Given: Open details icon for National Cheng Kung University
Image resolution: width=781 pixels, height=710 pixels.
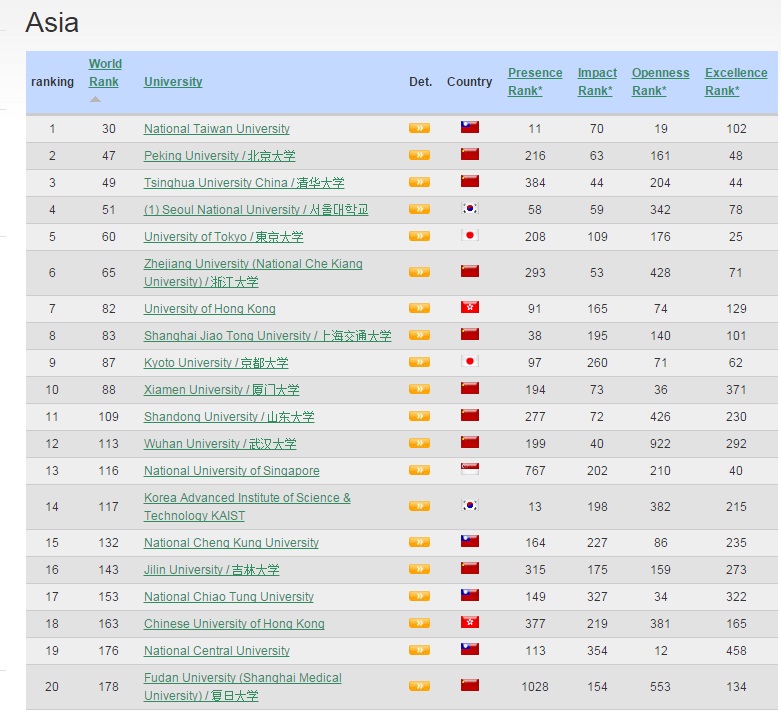Looking at the screenshot, I should (x=419, y=542).
